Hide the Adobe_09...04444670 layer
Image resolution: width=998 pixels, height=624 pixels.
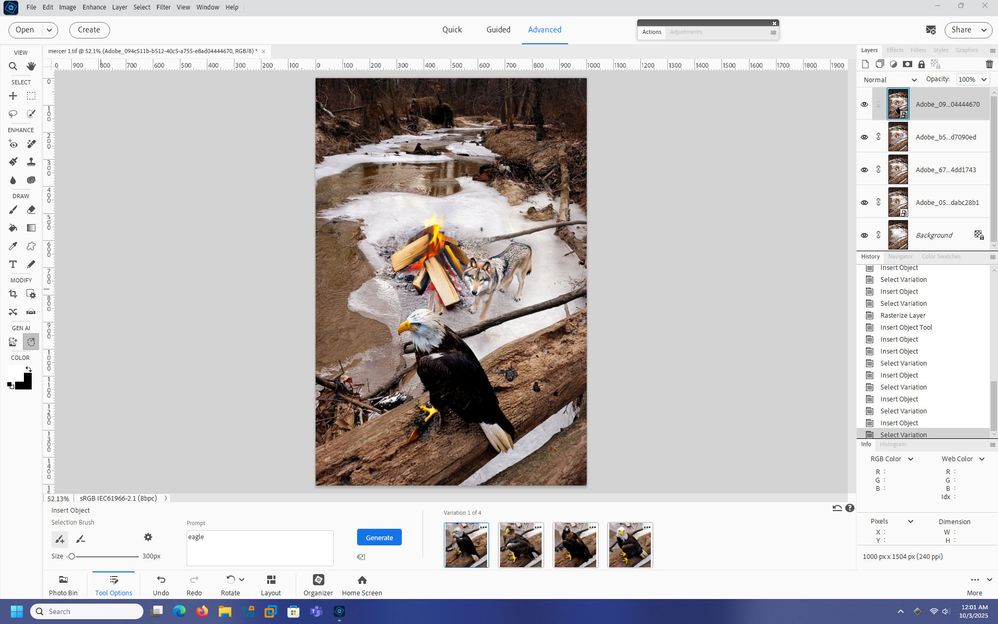[864, 104]
